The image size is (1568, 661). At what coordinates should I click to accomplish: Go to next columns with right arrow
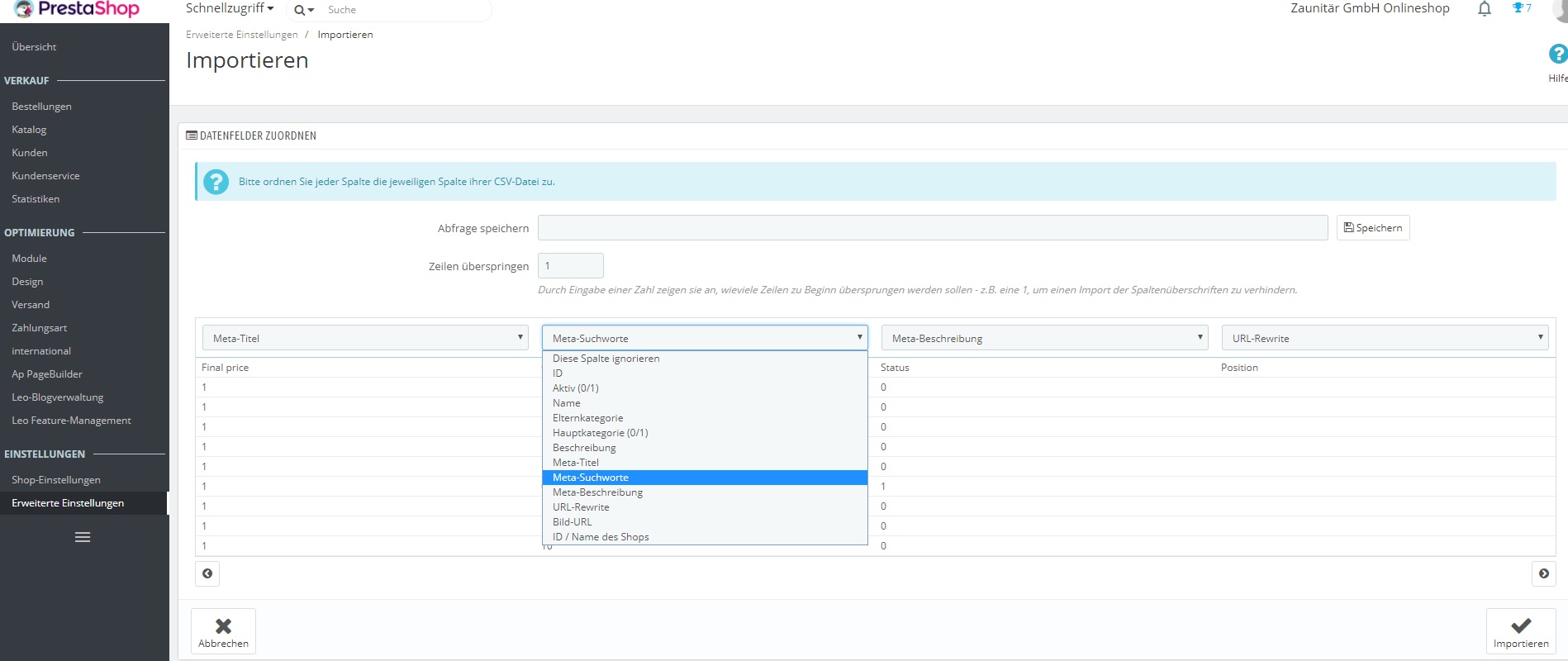[1543, 573]
